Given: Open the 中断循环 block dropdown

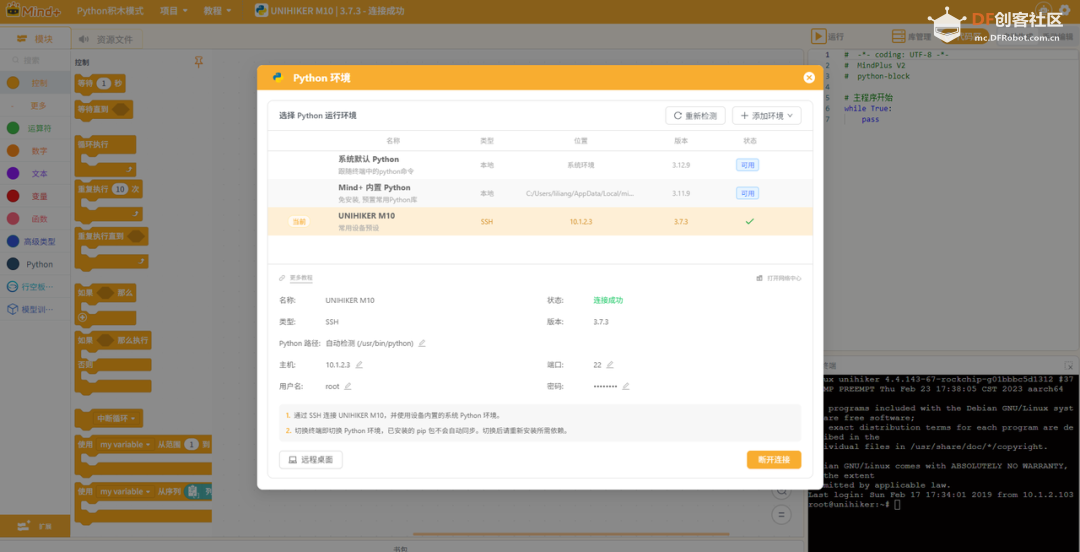Looking at the screenshot, I should point(118,418).
